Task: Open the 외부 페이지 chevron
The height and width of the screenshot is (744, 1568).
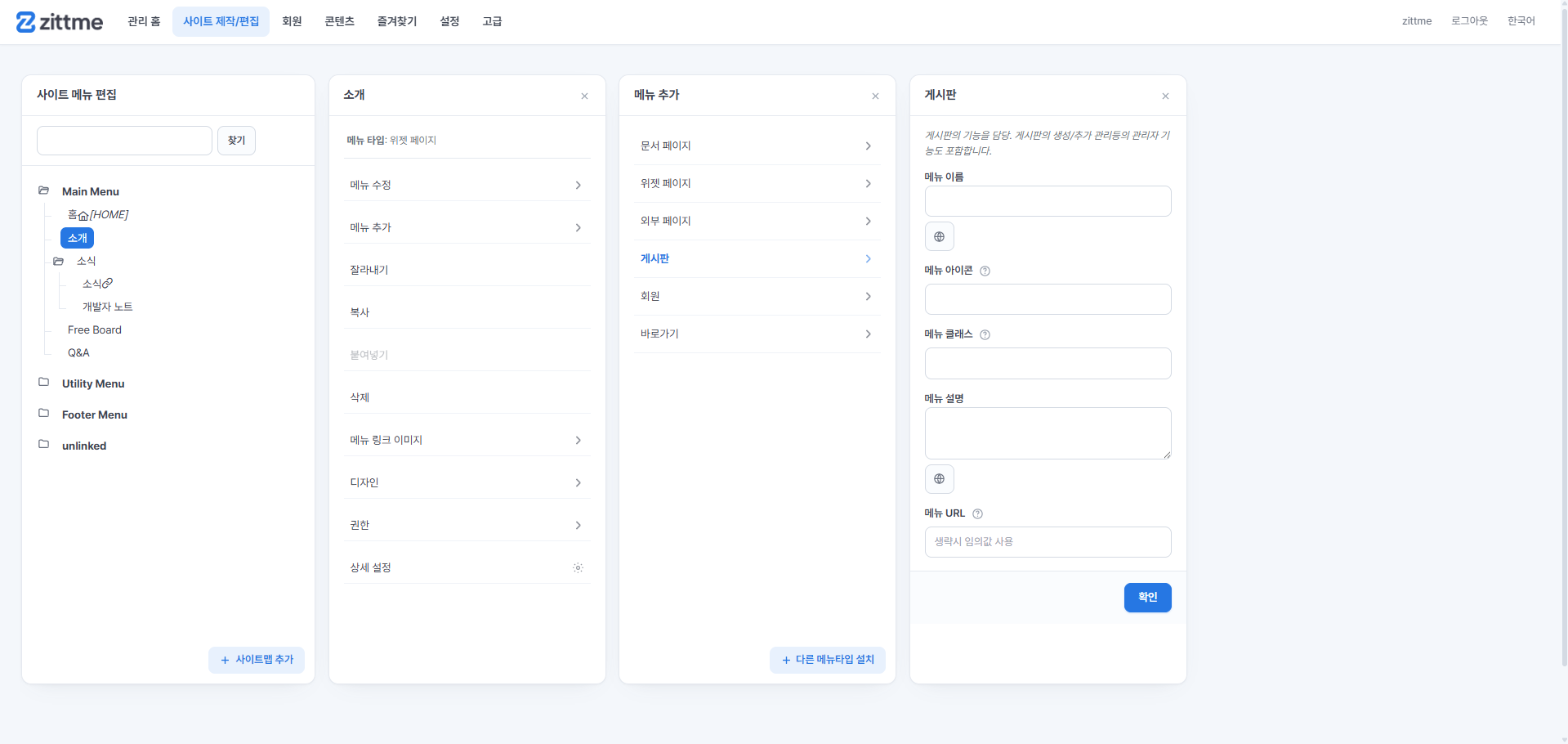Action: [868, 222]
